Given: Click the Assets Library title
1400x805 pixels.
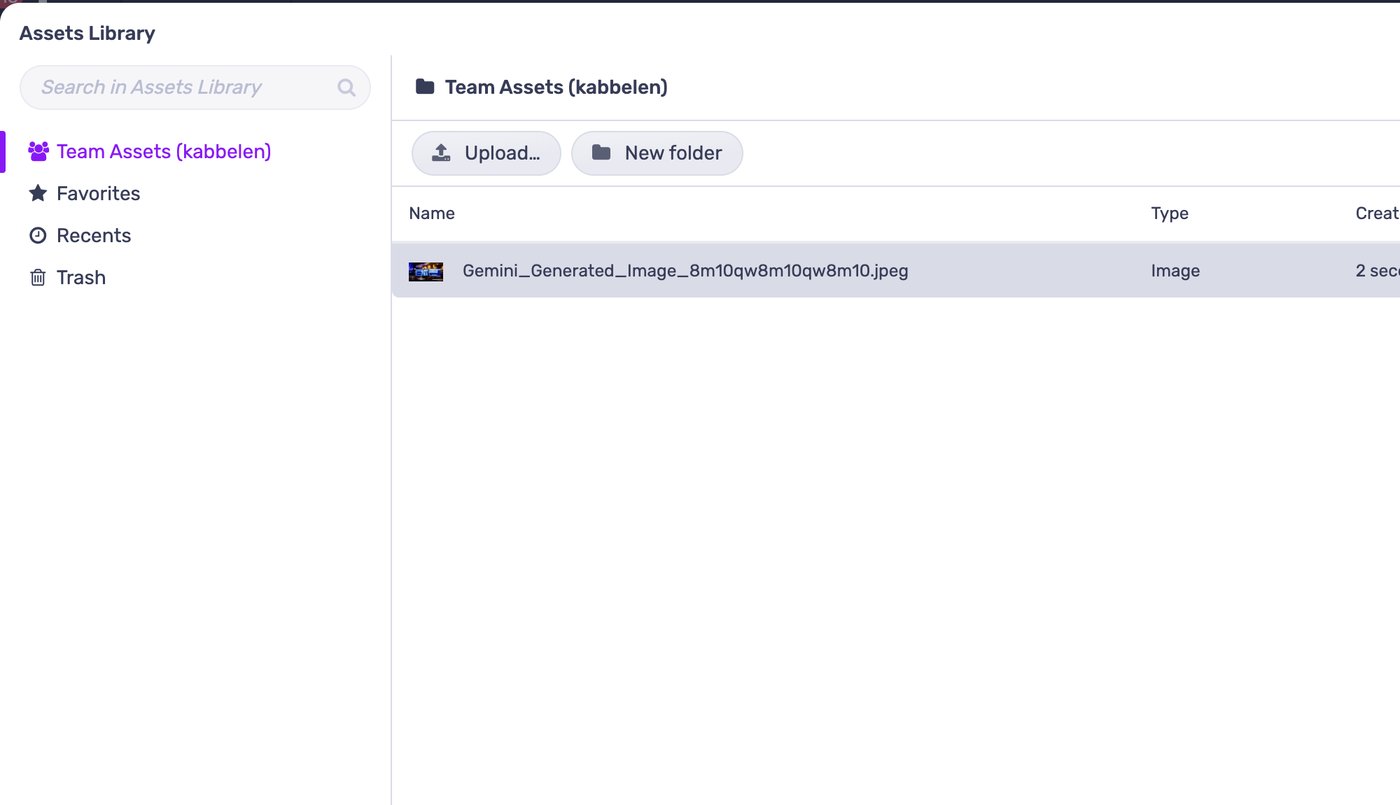Looking at the screenshot, I should click(x=87, y=33).
